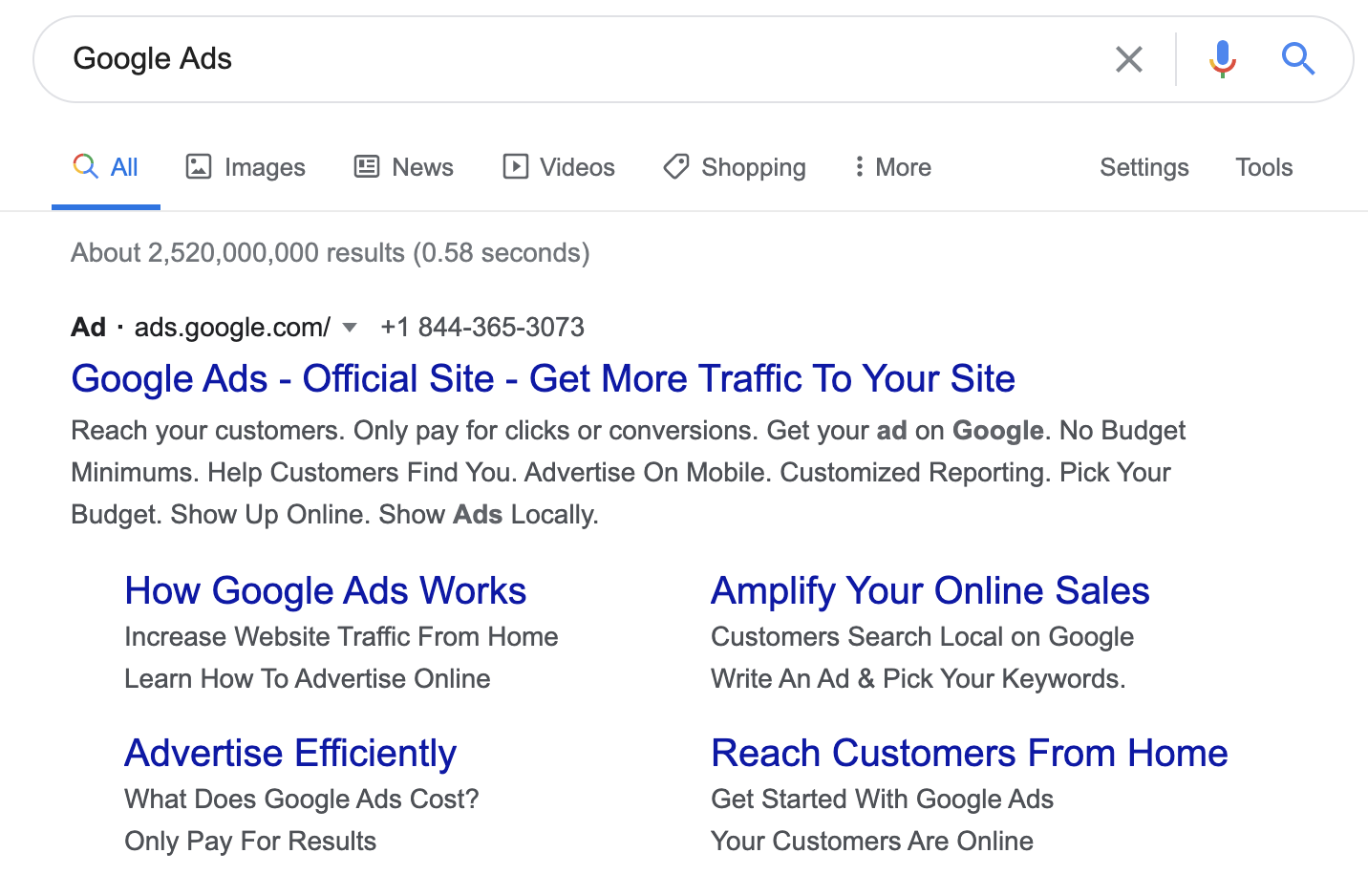This screenshot has width=1368, height=896.
Task: Click the Shopping tab tag icon
Action: pos(676,167)
